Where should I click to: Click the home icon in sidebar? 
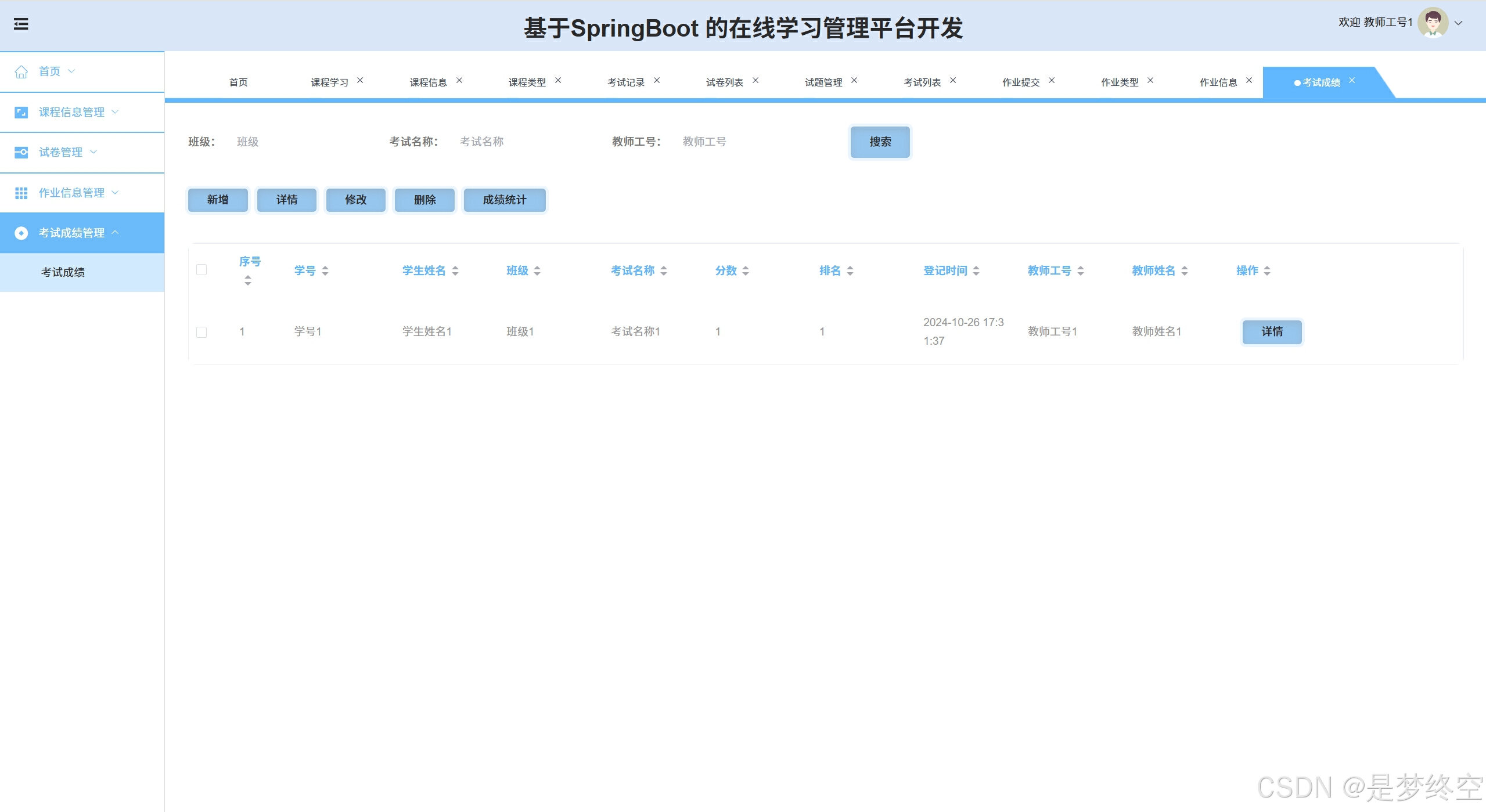click(21, 71)
